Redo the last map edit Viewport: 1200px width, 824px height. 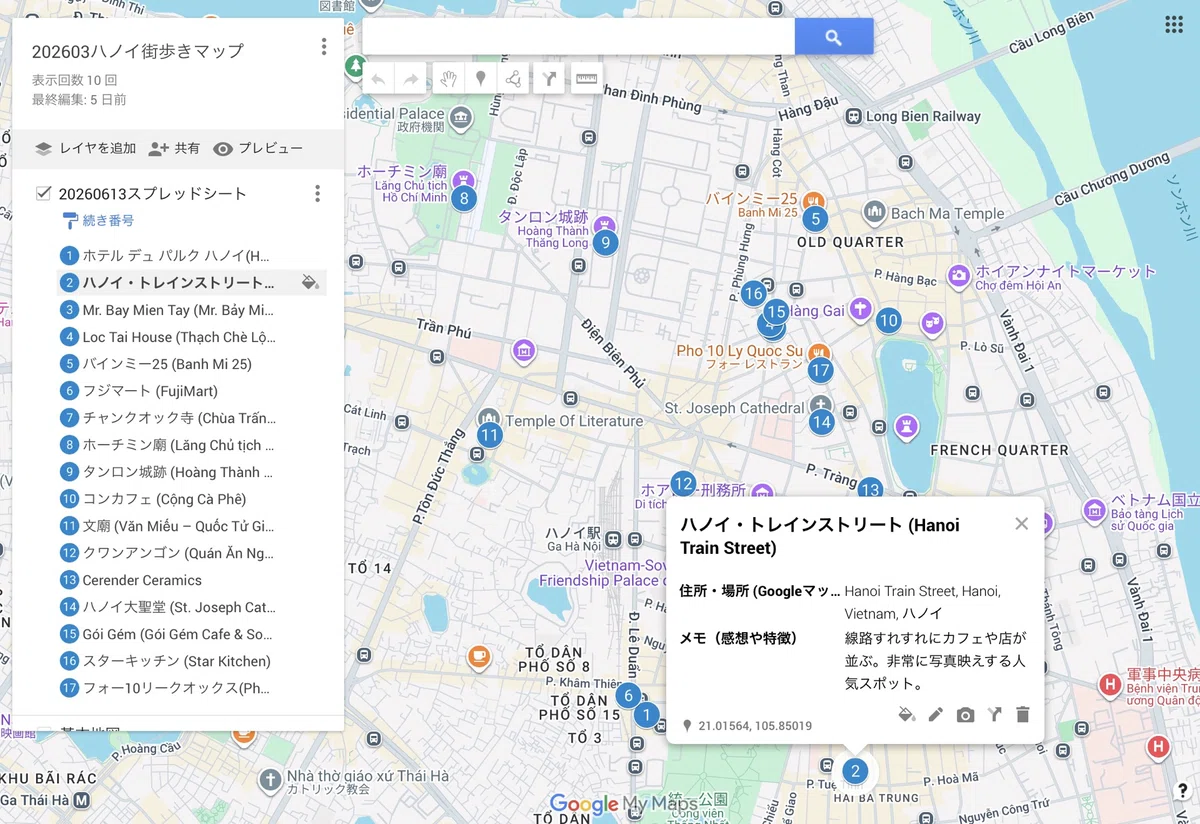point(411,79)
